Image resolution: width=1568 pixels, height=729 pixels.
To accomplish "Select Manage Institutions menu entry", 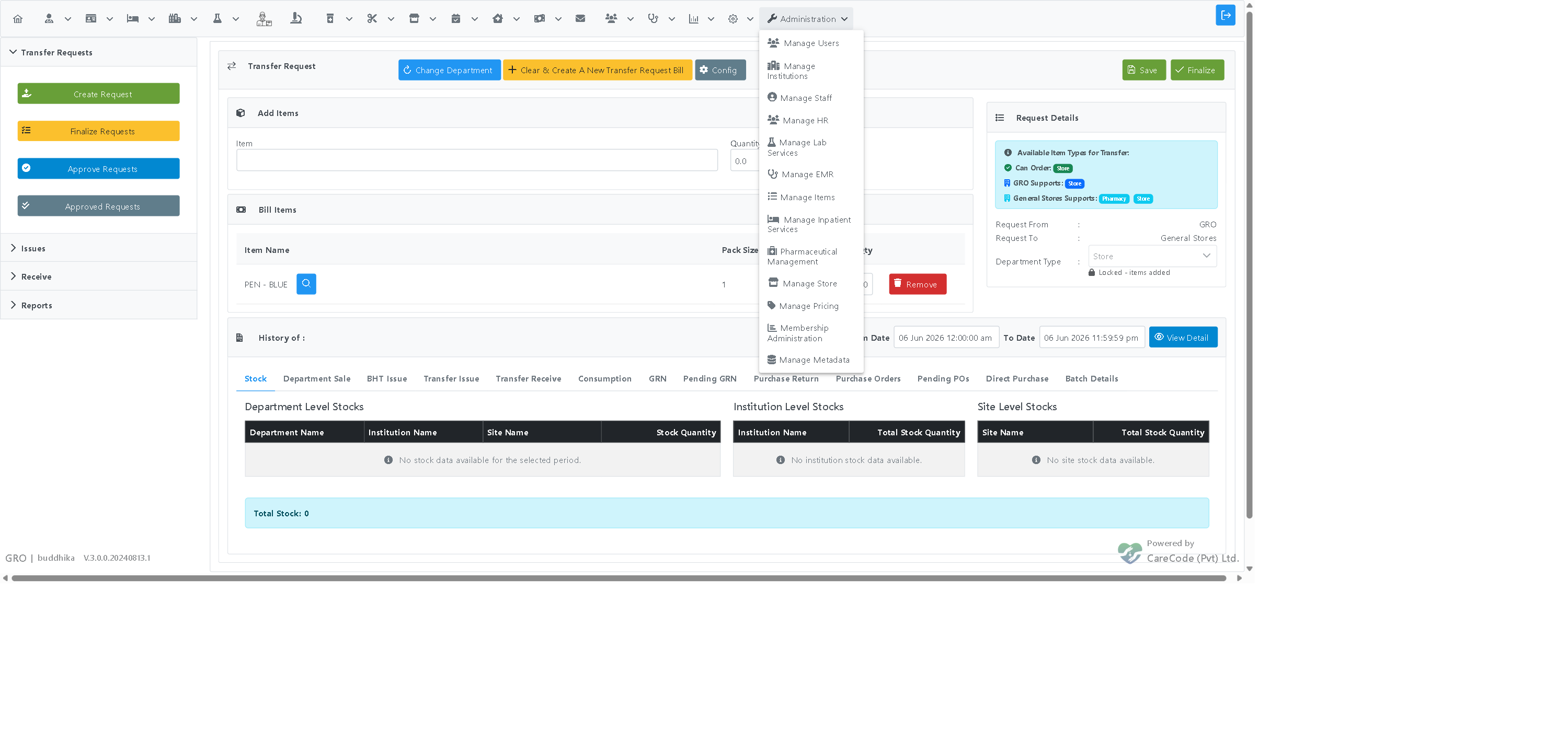I will (x=811, y=71).
